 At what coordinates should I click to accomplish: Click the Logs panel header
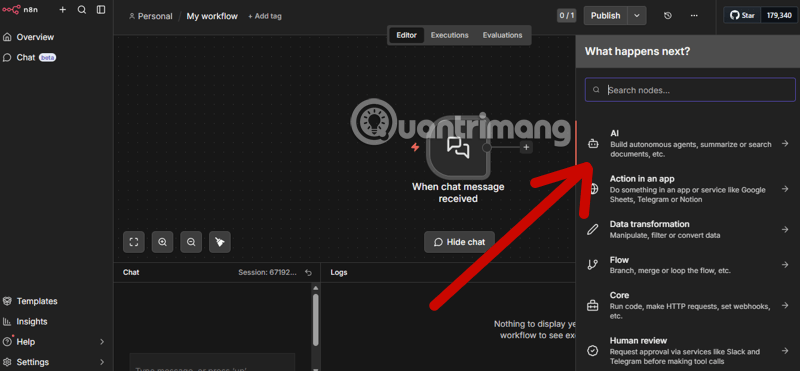click(339, 273)
